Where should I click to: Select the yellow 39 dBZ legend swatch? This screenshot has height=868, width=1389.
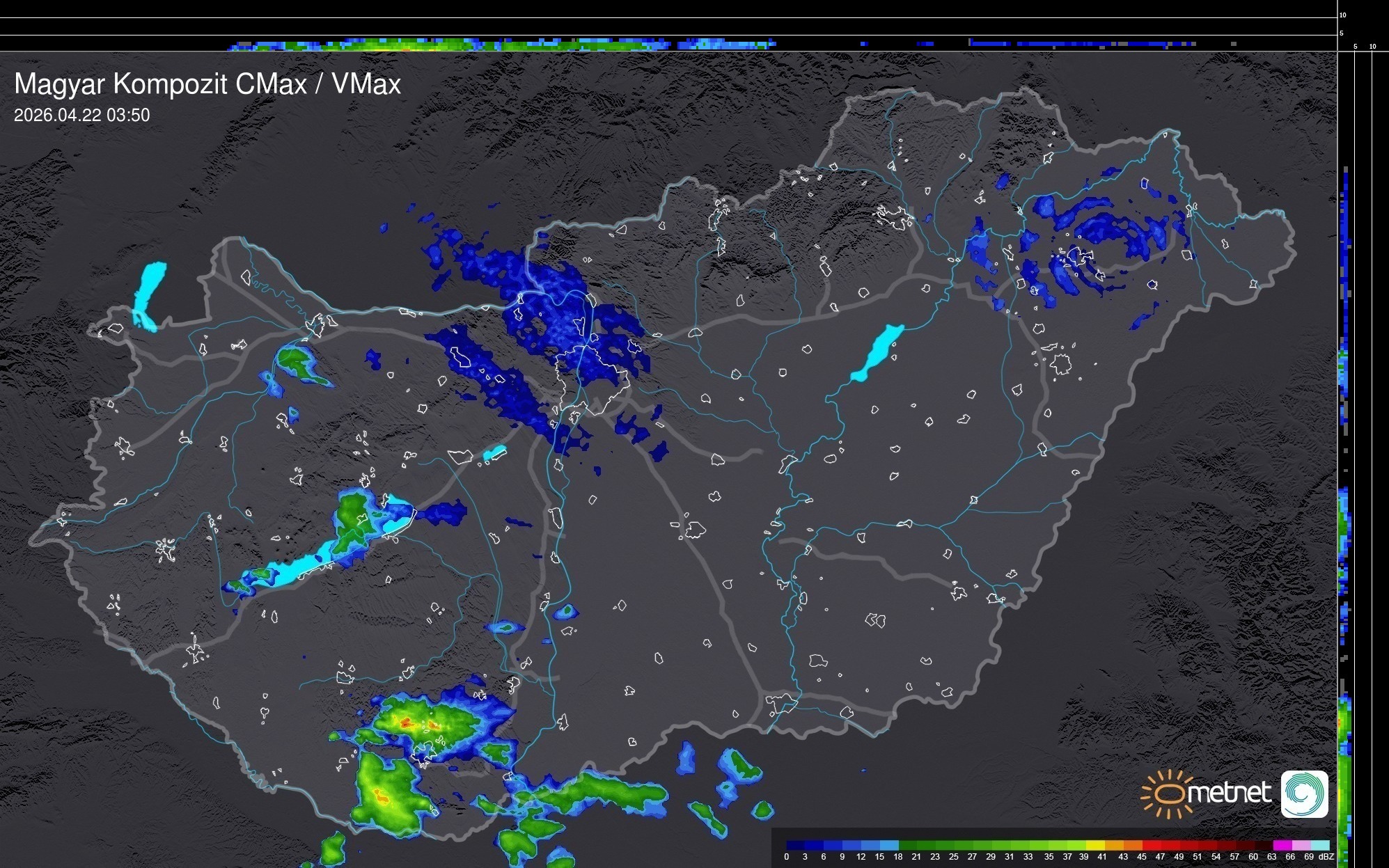[x=1094, y=845]
